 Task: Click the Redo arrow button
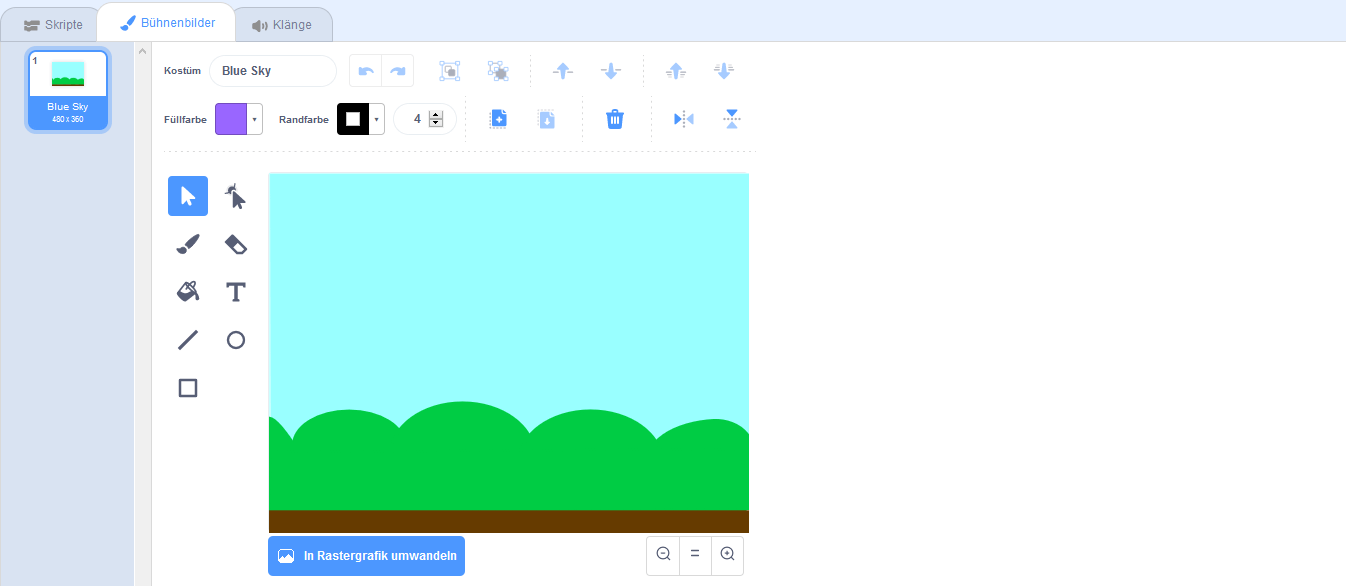click(x=398, y=71)
